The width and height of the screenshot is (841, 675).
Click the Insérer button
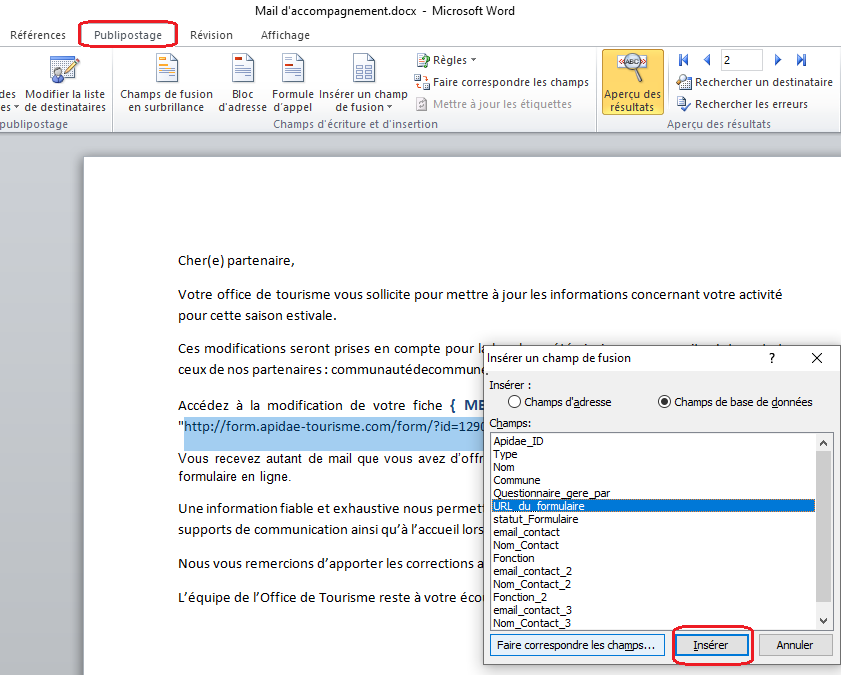point(711,645)
